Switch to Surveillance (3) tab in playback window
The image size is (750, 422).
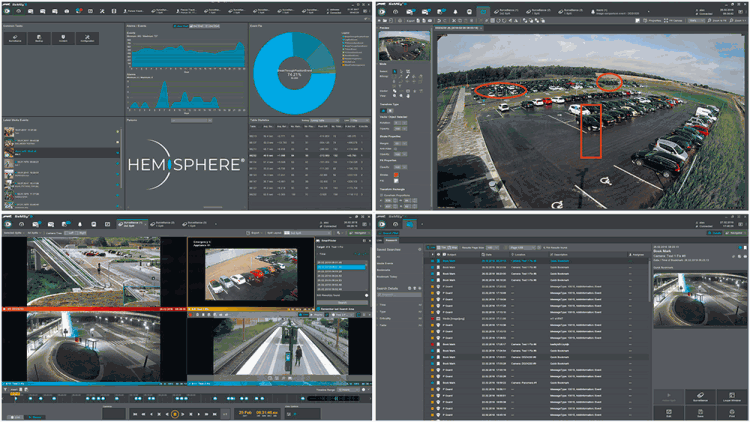(196, 224)
